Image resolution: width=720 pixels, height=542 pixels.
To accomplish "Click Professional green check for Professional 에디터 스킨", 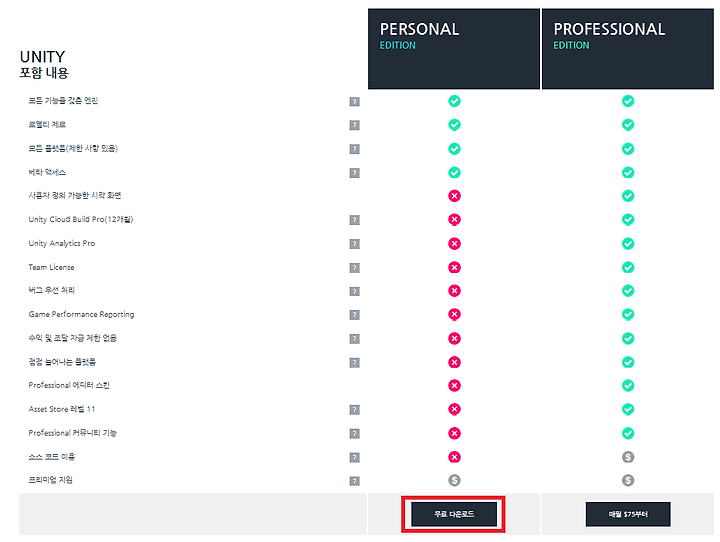I will pyautogui.click(x=628, y=385).
